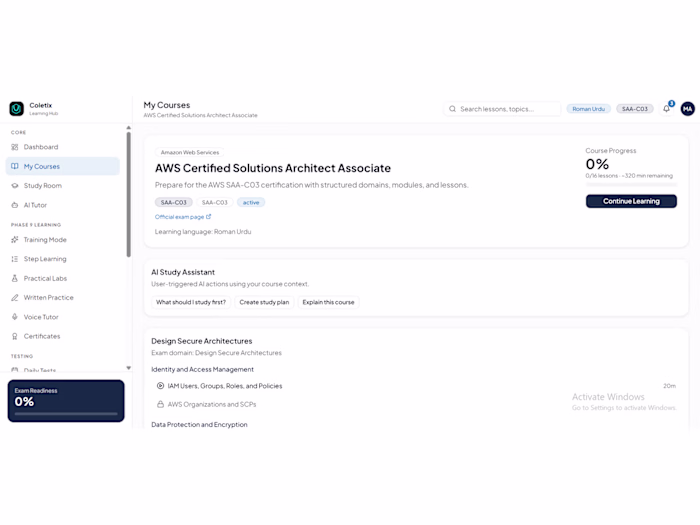700x525 pixels.
Task: Click Data Protection and Encryption module
Action: pyautogui.click(x=199, y=425)
